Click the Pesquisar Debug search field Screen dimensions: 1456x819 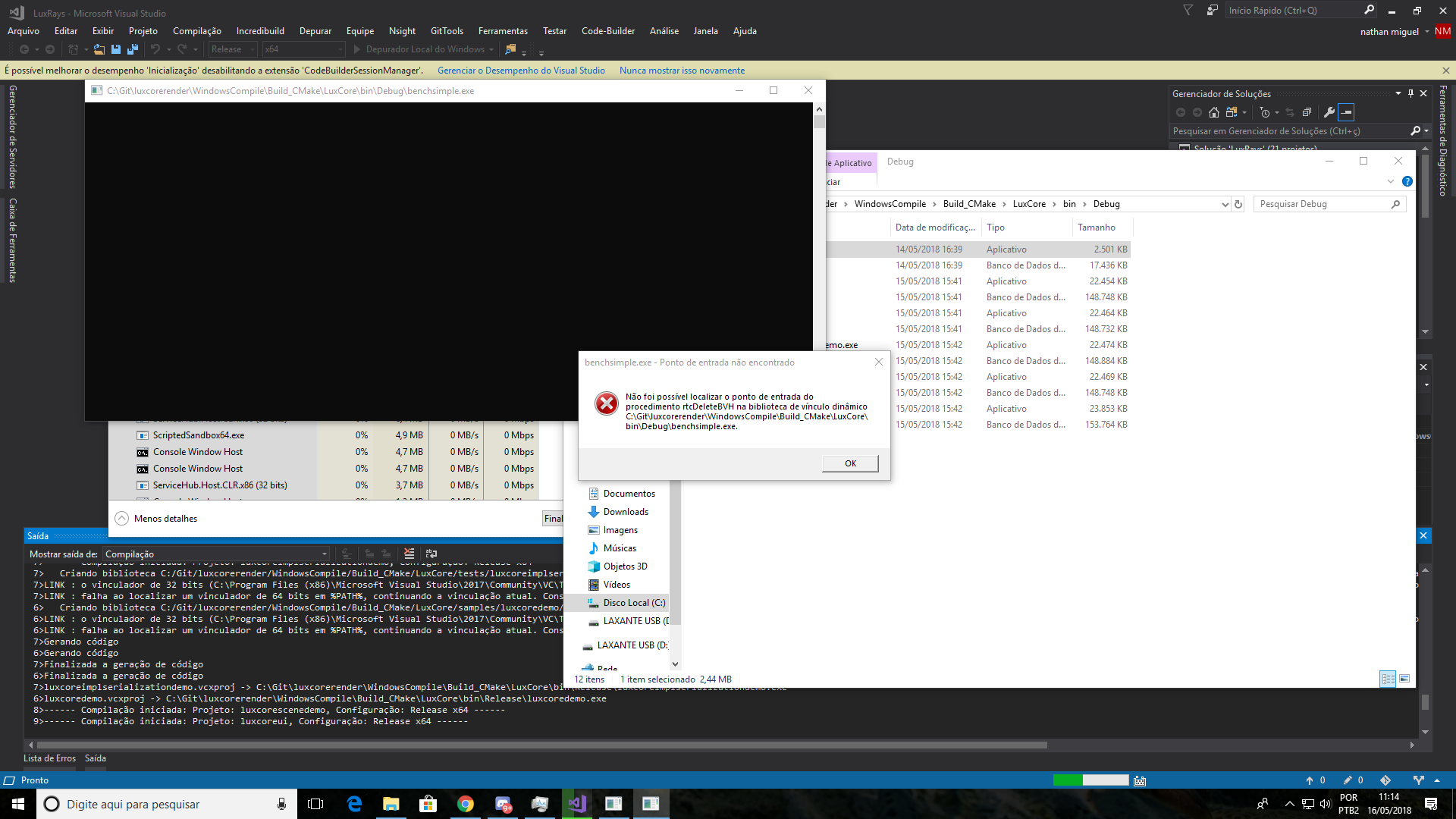[1327, 204]
